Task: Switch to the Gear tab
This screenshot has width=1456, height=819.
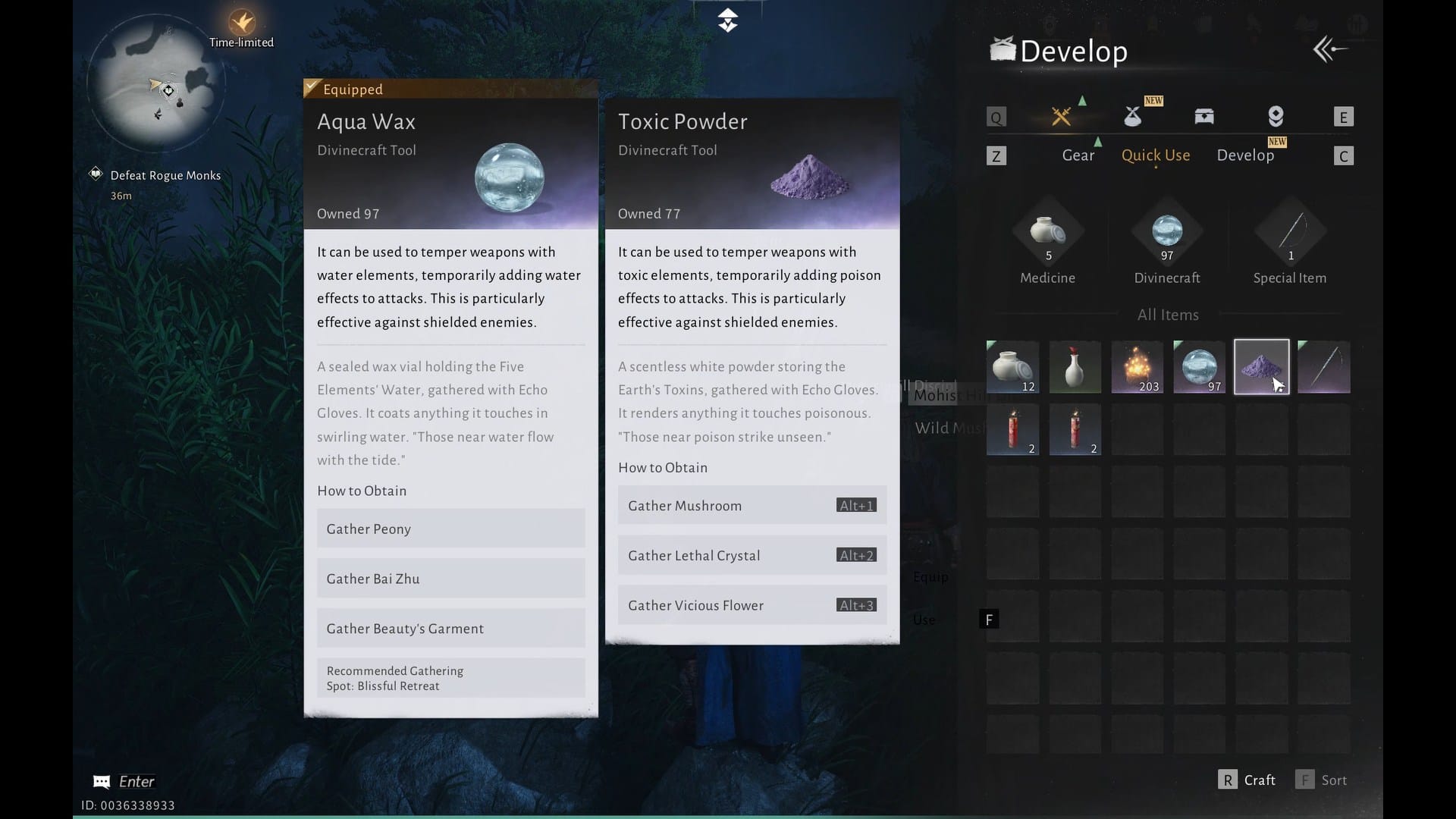Action: point(1078,155)
